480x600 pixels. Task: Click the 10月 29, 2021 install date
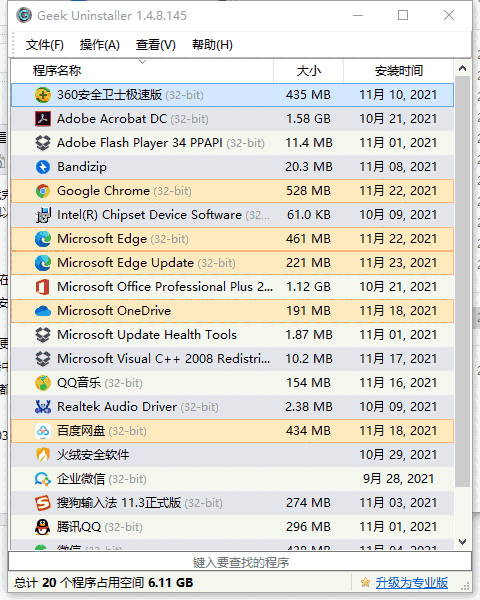(x=398, y=455)
